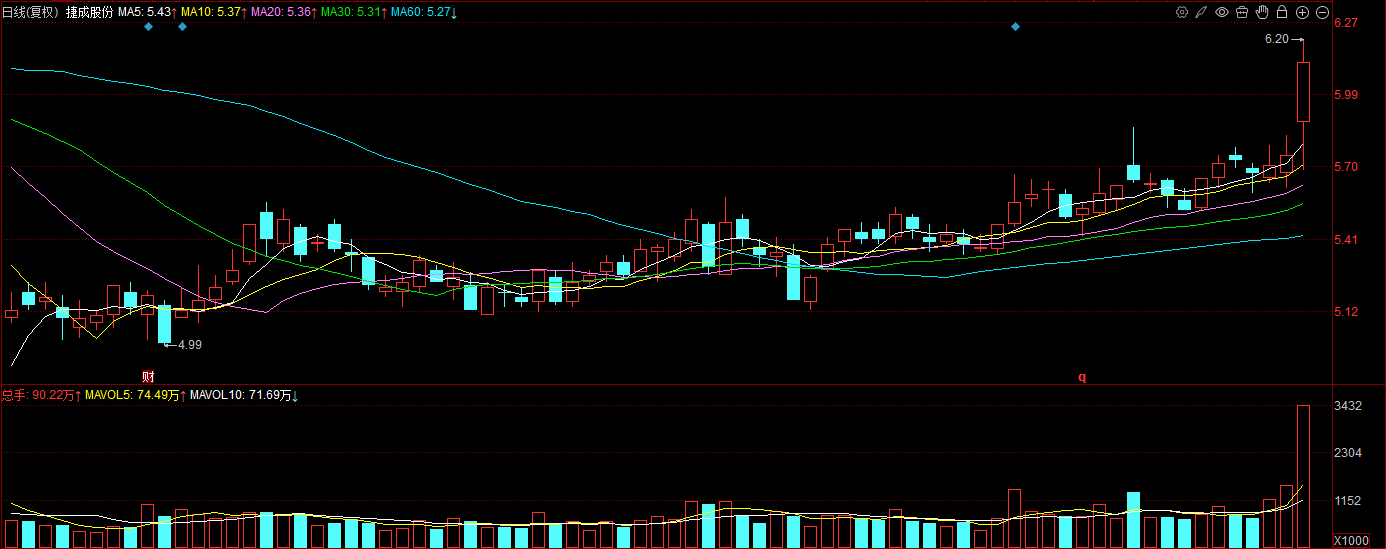Select the MAVOL10: 71.69万 label
Screen dimensions: 1386x549
pos(244,395)
